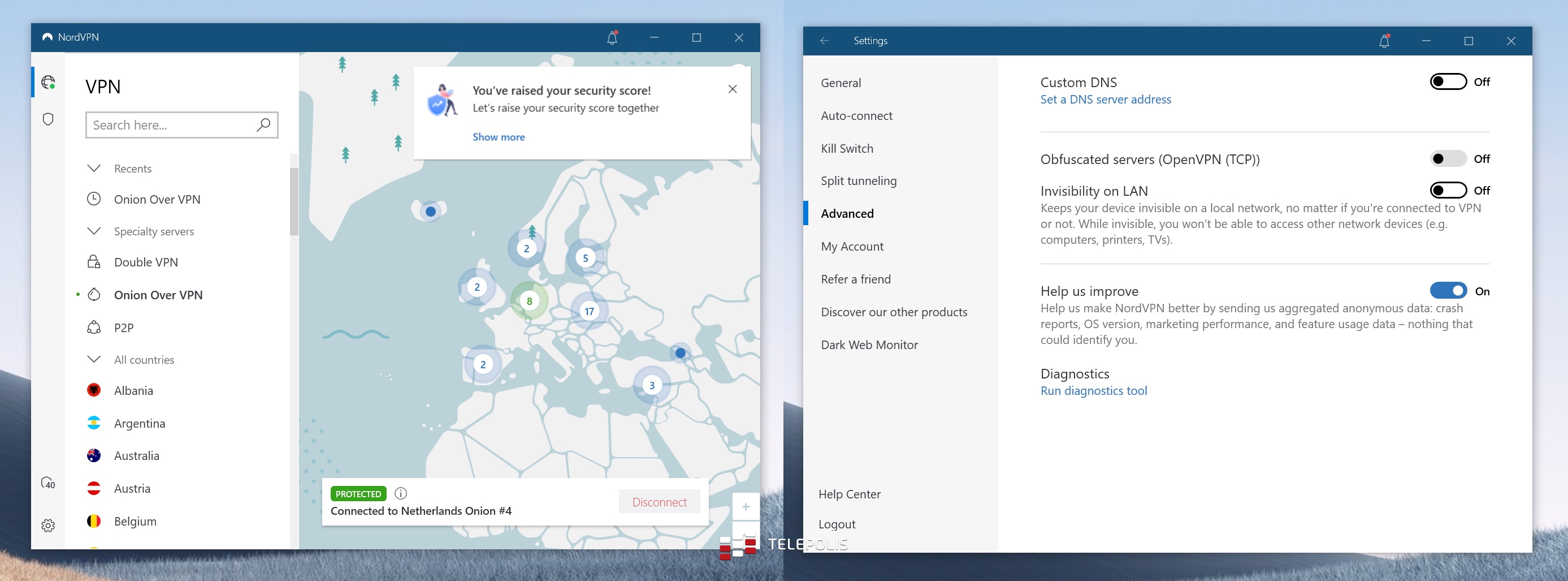This screenshot has width=1568, height=581.
Task: Click the map zoom-in plus button
Action: 745,507
